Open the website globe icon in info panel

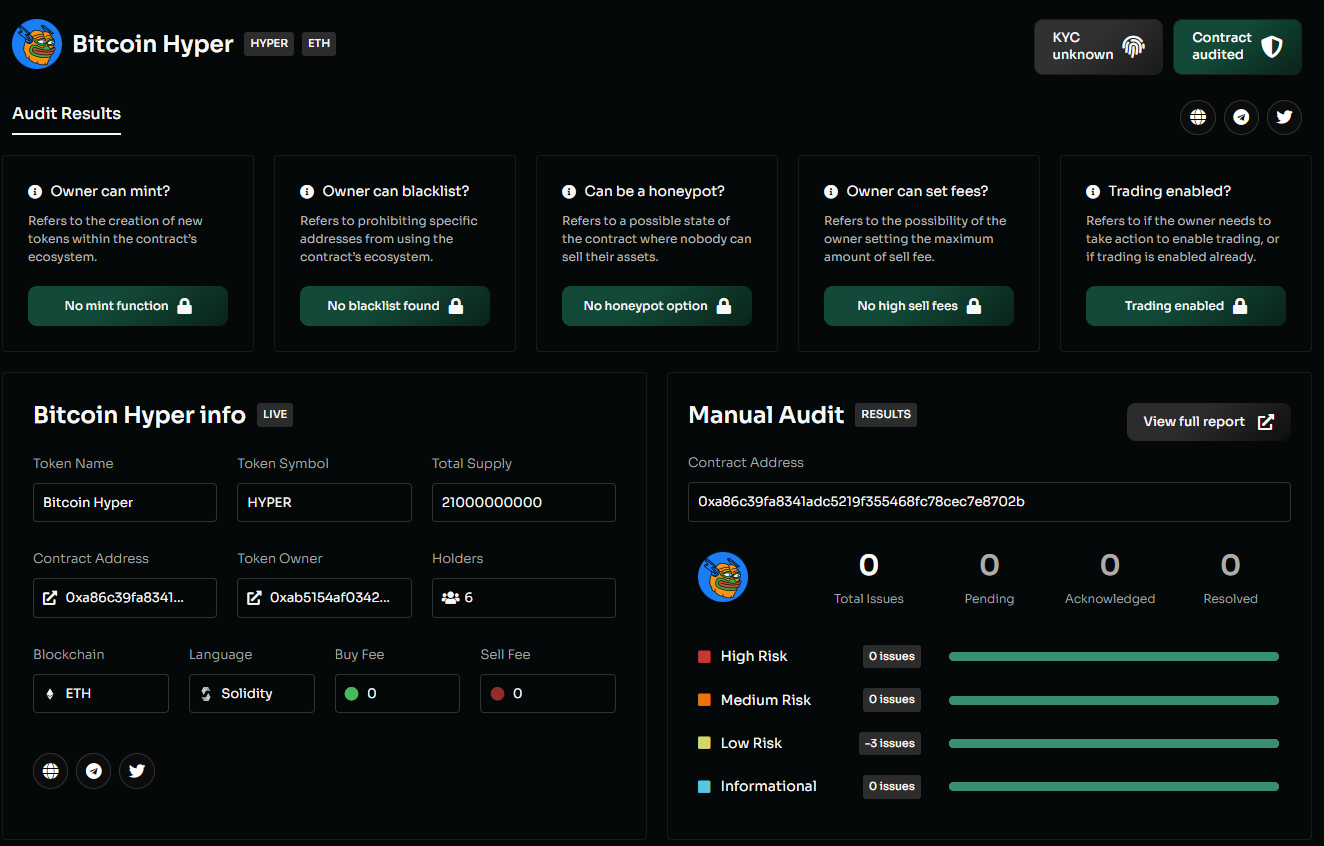pos(50,771)
